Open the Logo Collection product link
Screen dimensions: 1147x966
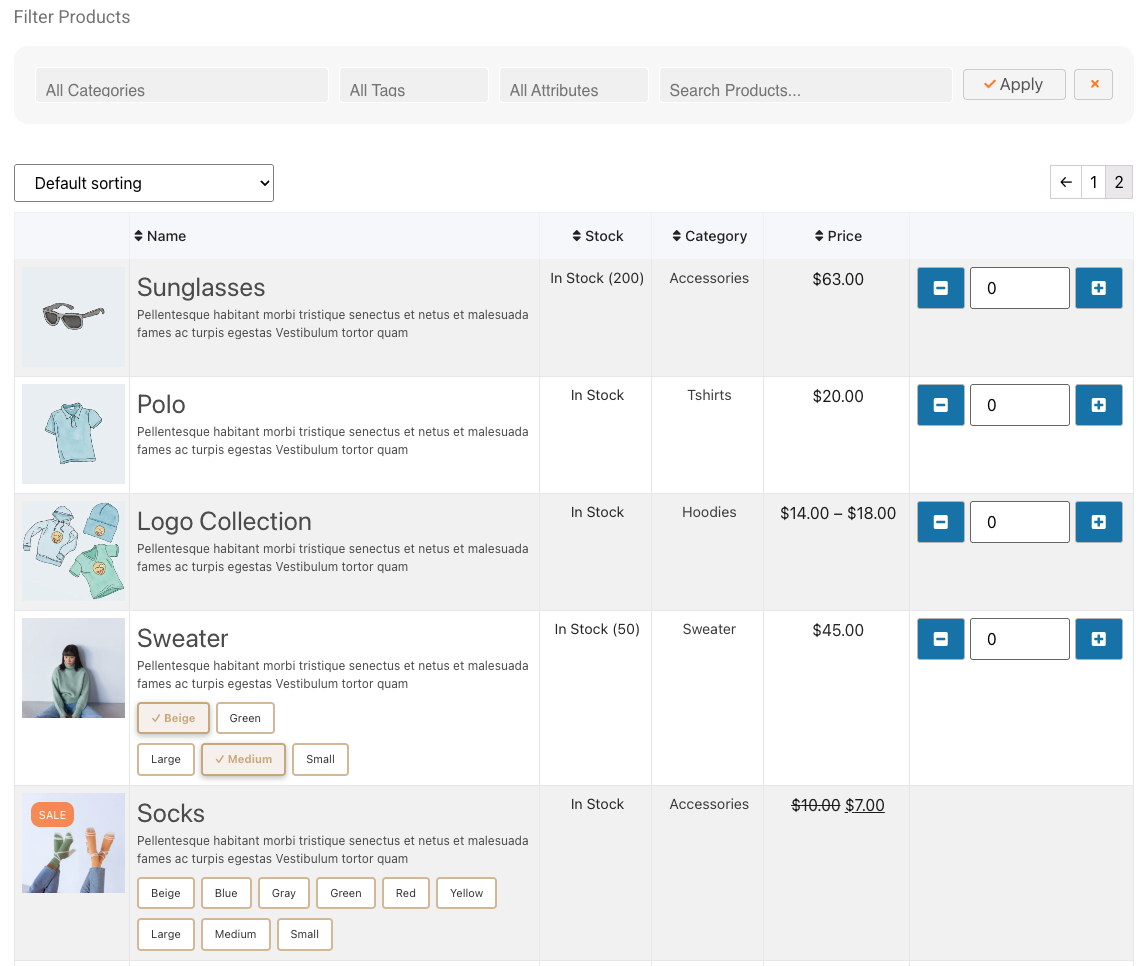(x=224, y=521)
